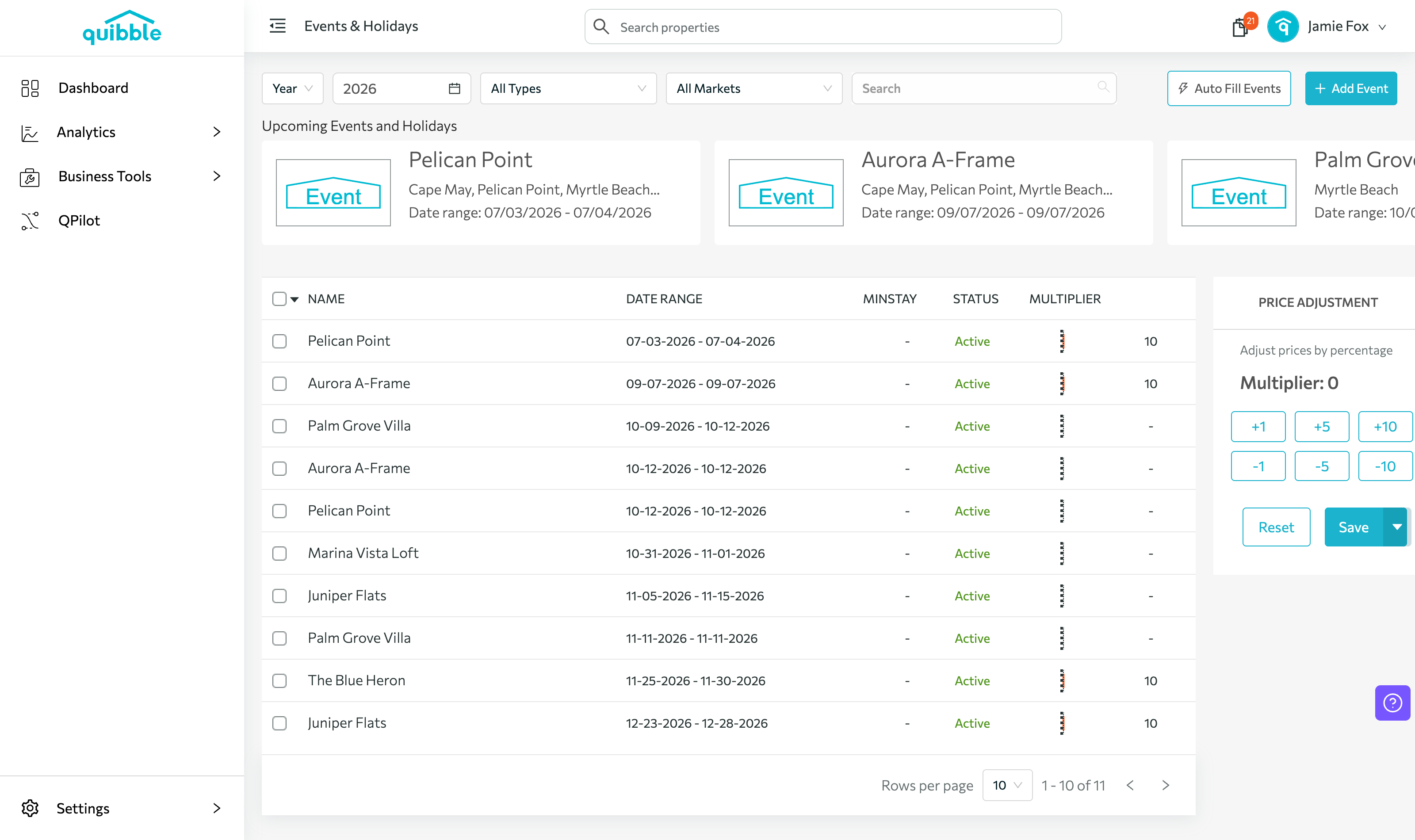Viewport: 1415px width, 840px height.
Task: Click the Marina Vista Loft event name
Action: point(363,553)
